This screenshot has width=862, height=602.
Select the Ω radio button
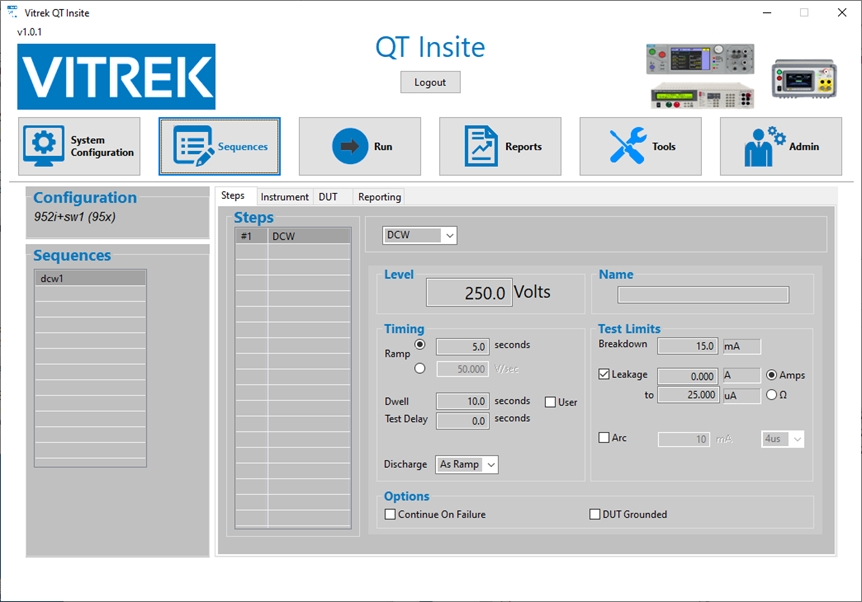click(772, 395)
